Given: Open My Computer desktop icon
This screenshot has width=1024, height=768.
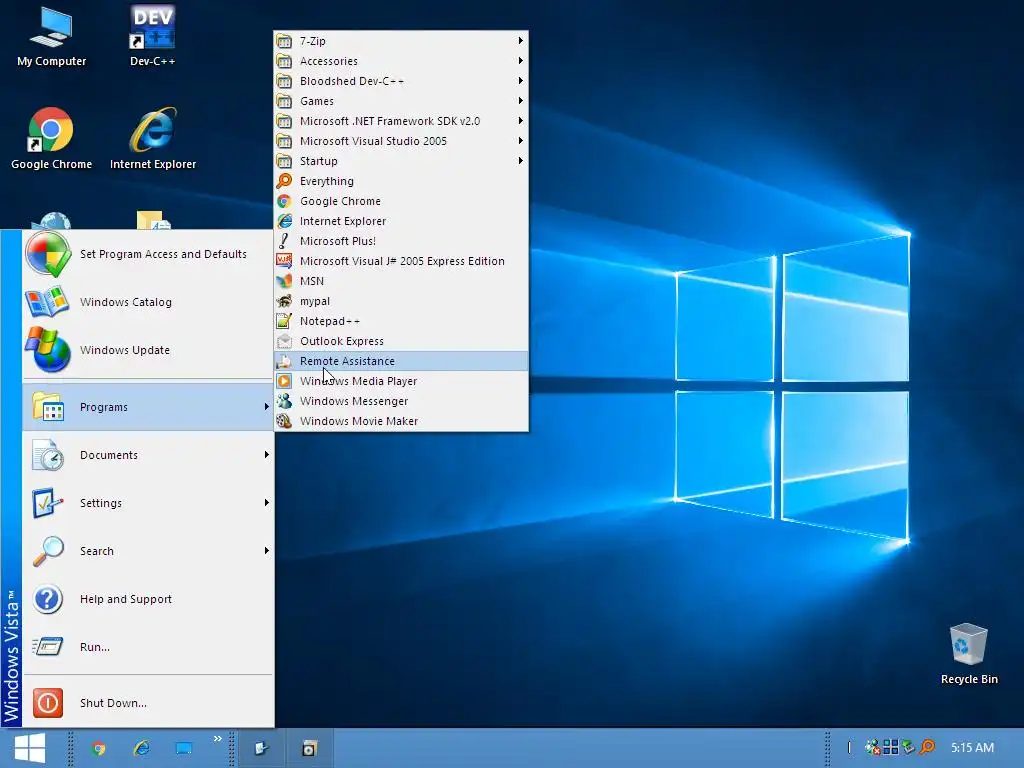Looking at the screenshot, I should point(51,36).
